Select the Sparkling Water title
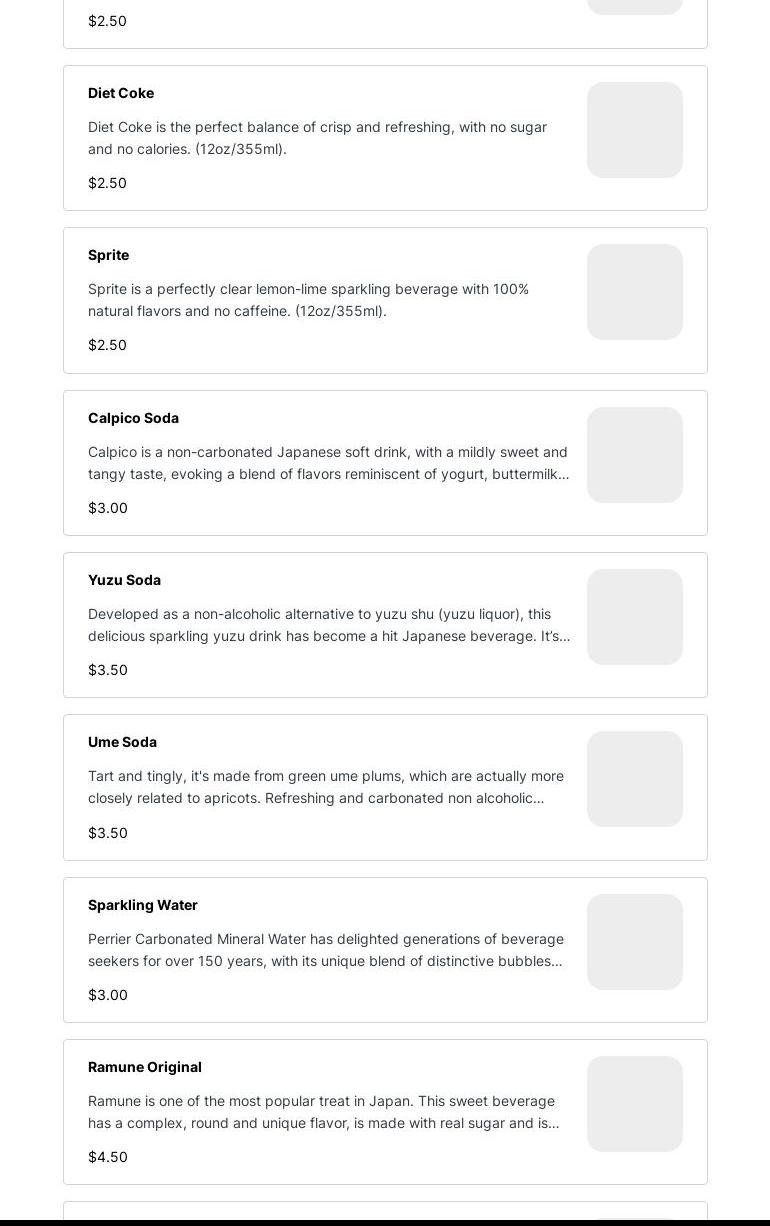Image resolution: width=770 pixels, height=1226 pixels. click(x=143, y=905)
